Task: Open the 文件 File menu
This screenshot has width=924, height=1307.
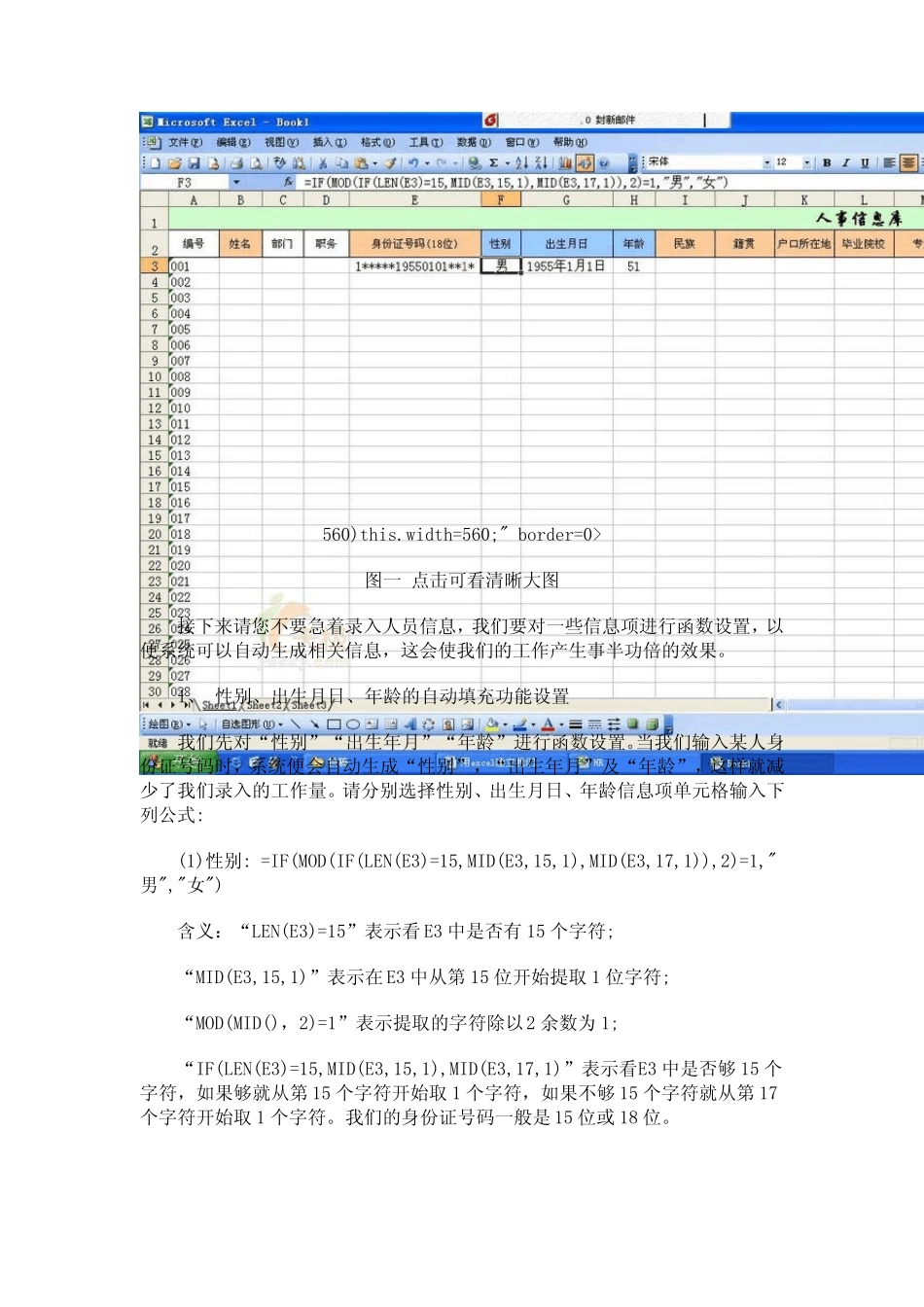Action: 185,142
